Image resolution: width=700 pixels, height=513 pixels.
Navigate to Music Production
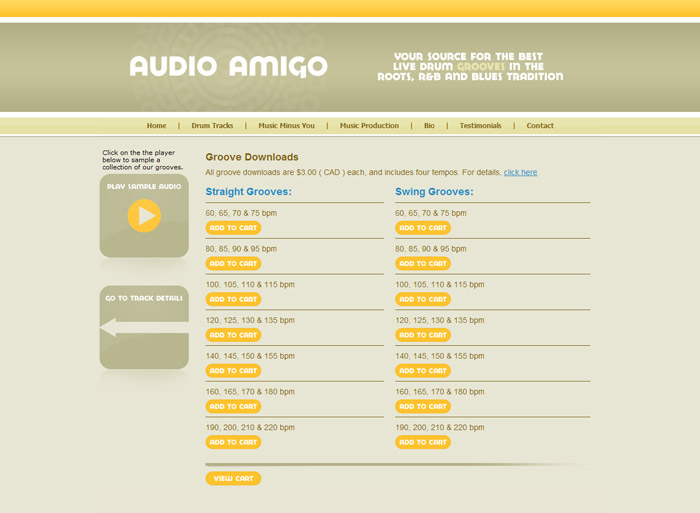click(x=369, y=125)
